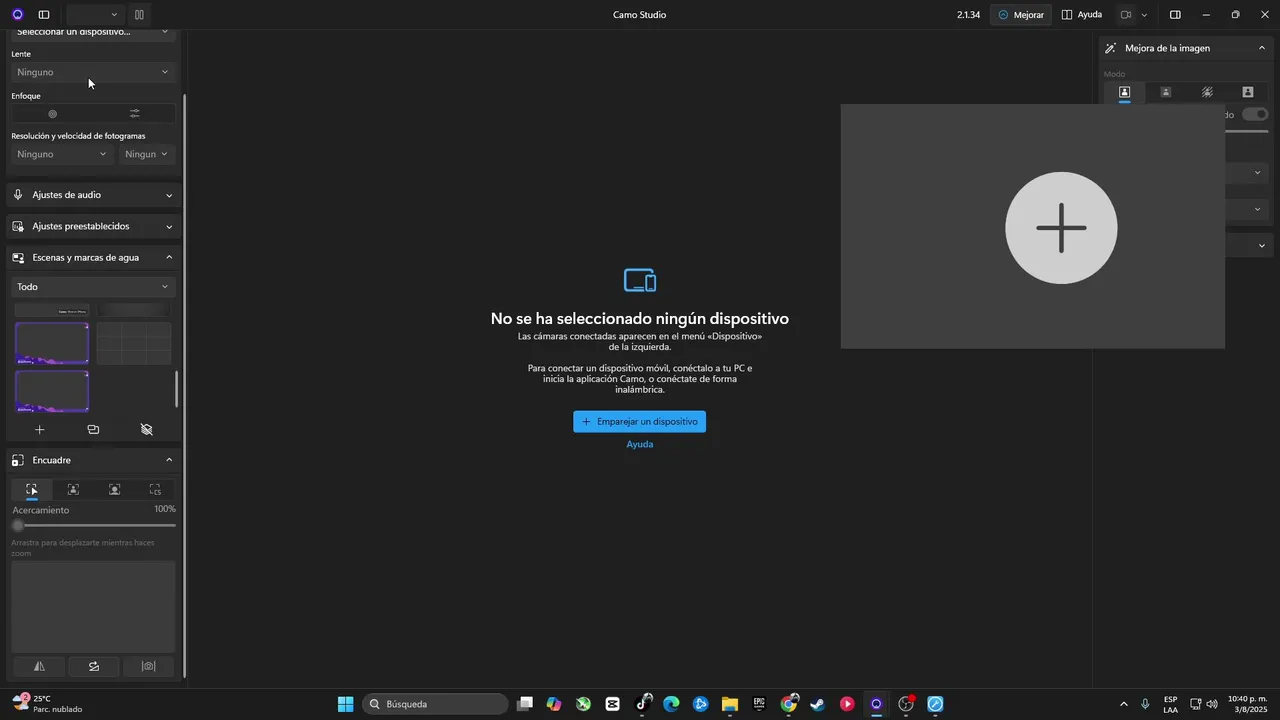
Task: Select the auto-frame upper body mode
Action: [x=73, y=490]
